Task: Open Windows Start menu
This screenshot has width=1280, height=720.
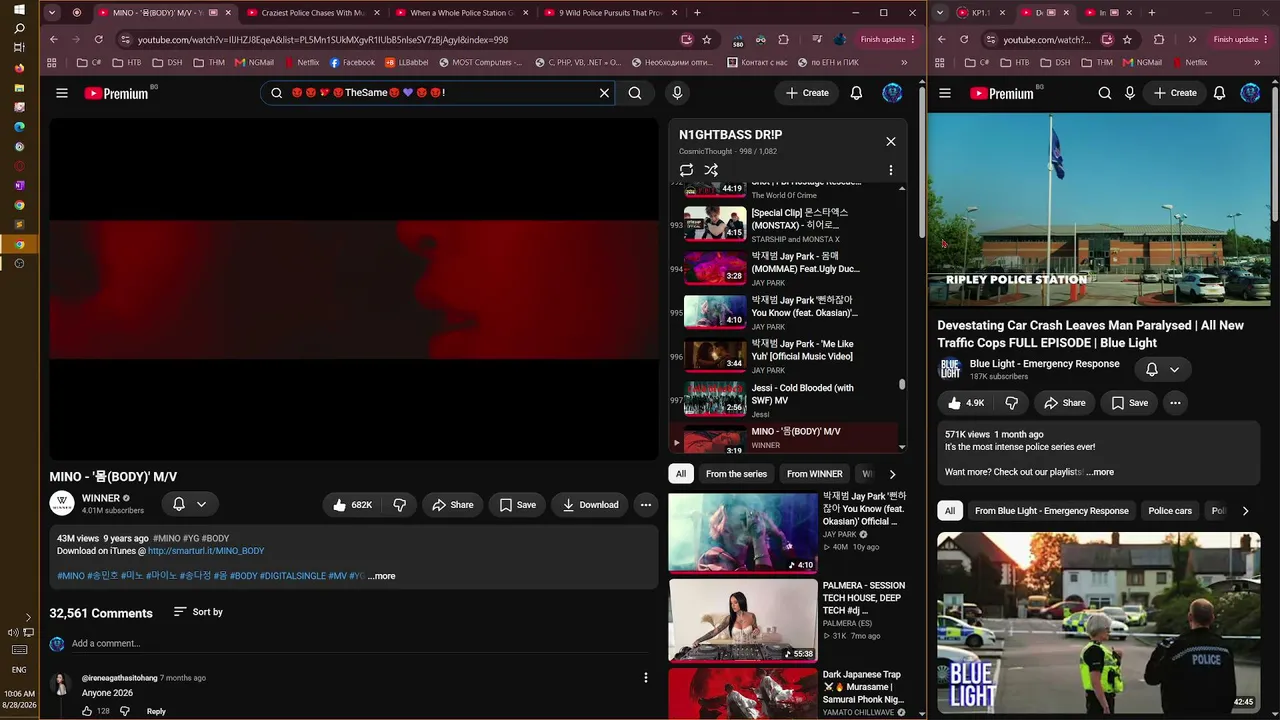Action: [19, 9]
